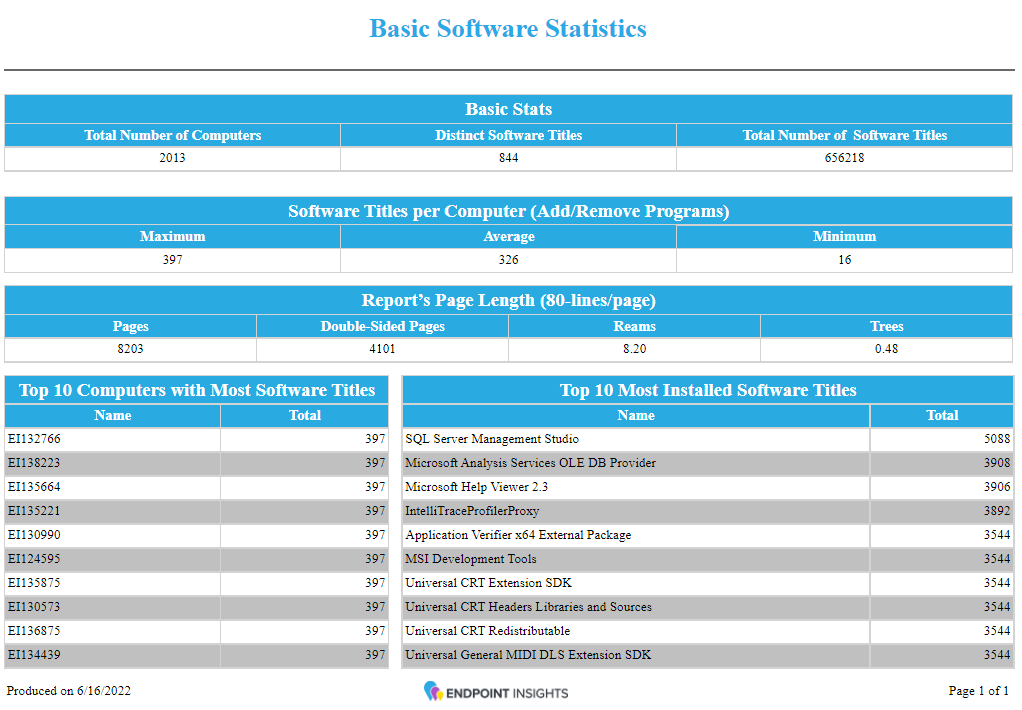Screen dimensions: 1022x710
Task: Click the Average value 326
Action: [x=508, y=260]
